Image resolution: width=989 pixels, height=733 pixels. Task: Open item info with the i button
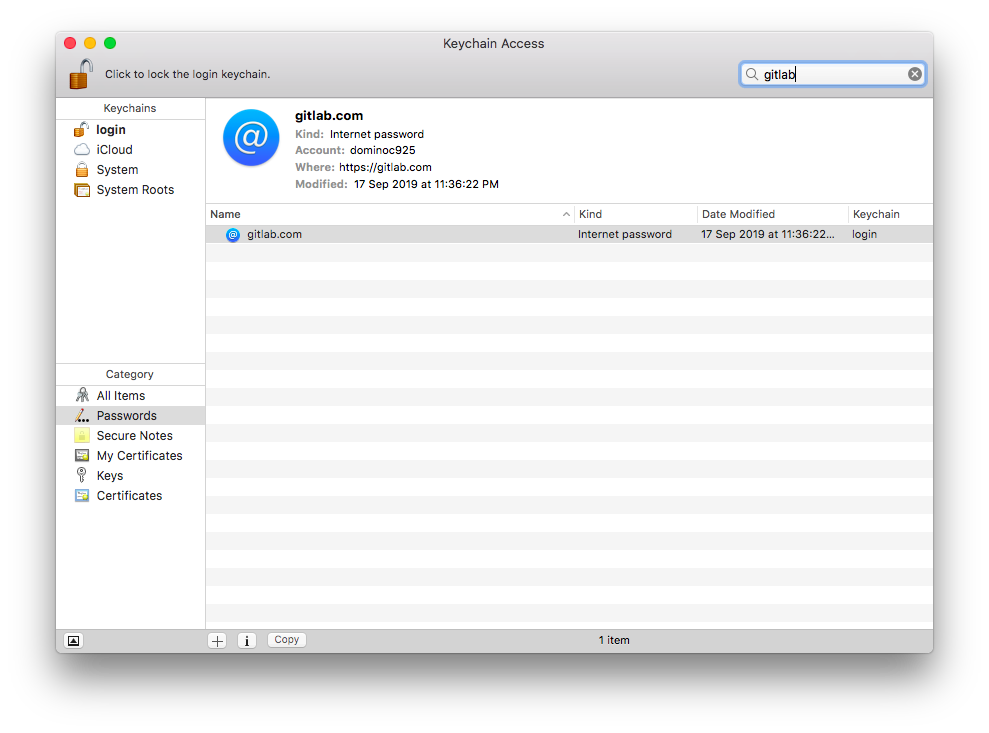(x=247, y=639)
